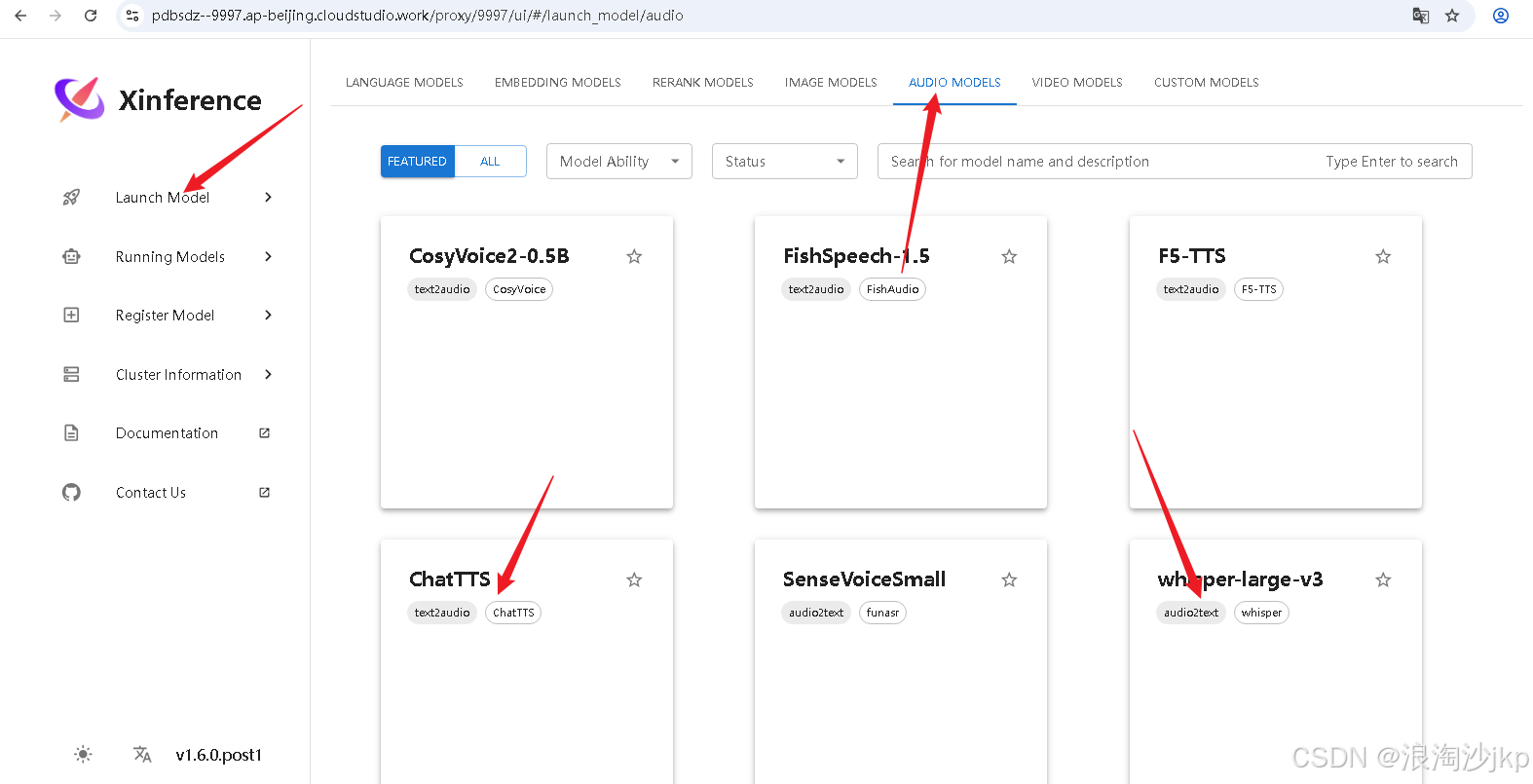Expand the Cluster Information chevron
The image size is (1533, 784).
tap(268, 374)
